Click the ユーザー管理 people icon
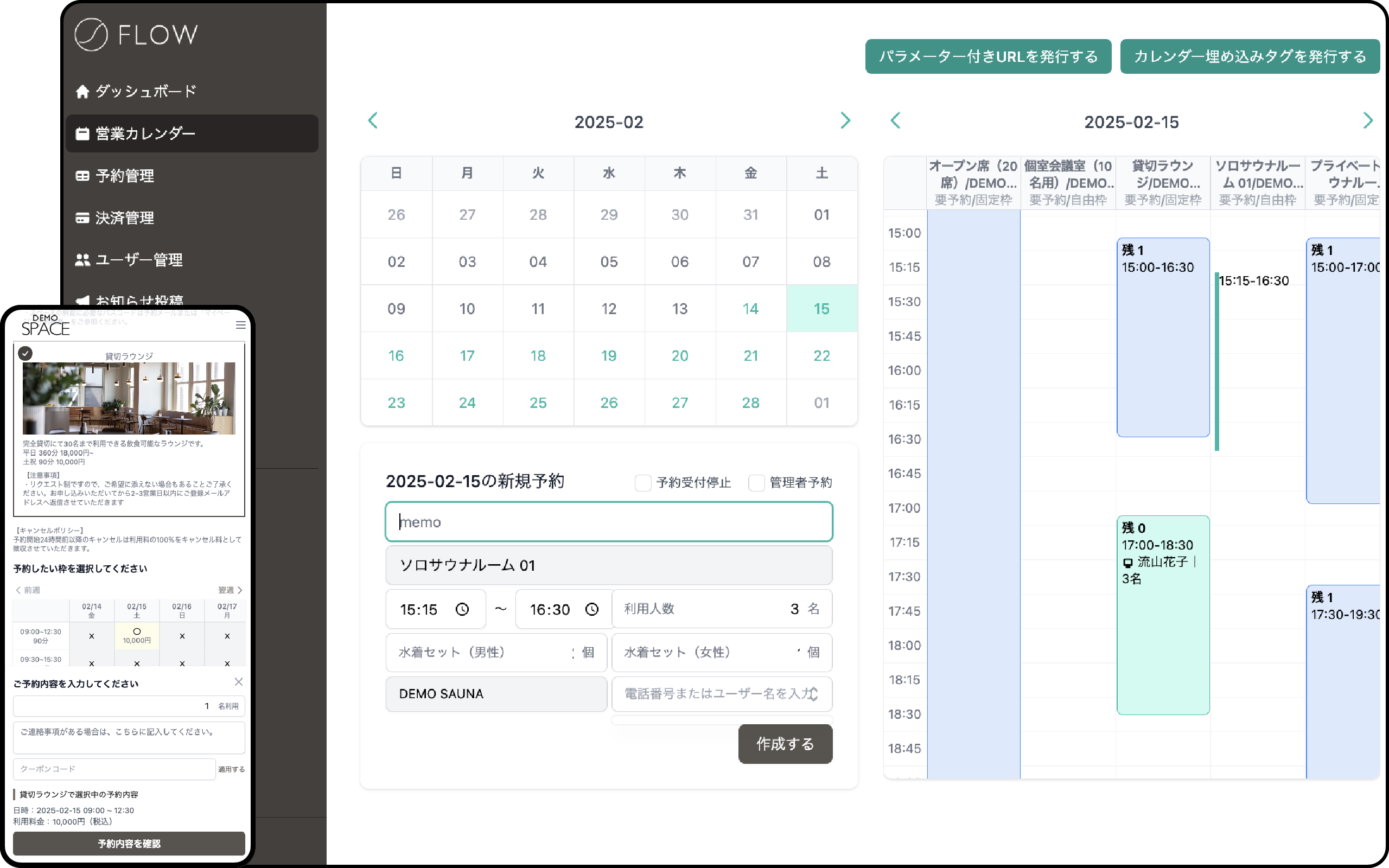Screen dimensions: 1389x868 pyautogui.click(x=82, y=260)
